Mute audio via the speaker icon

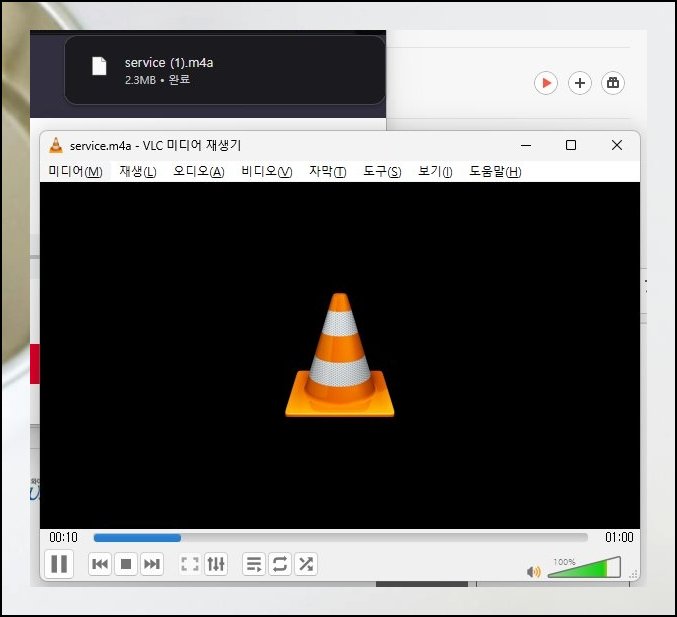pos(534,572)
